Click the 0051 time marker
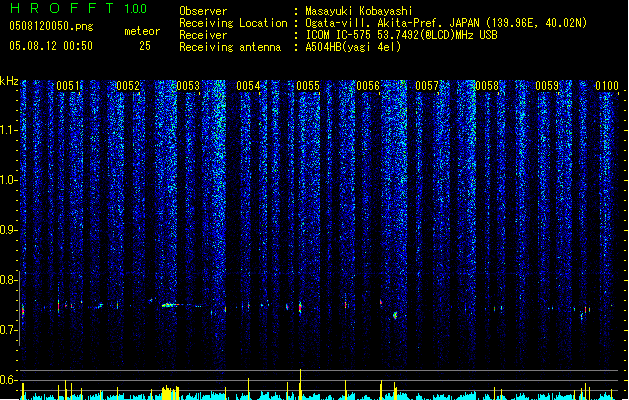 pyautogui.click(x=68, y=86)
